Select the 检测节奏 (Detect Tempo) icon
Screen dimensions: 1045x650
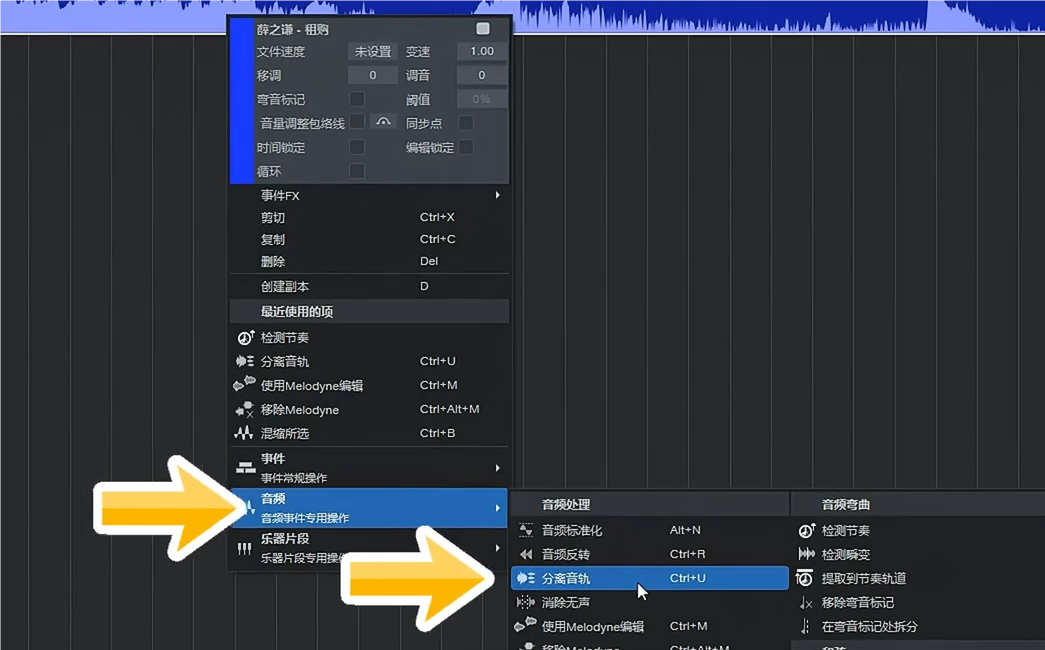click(244, 338)
